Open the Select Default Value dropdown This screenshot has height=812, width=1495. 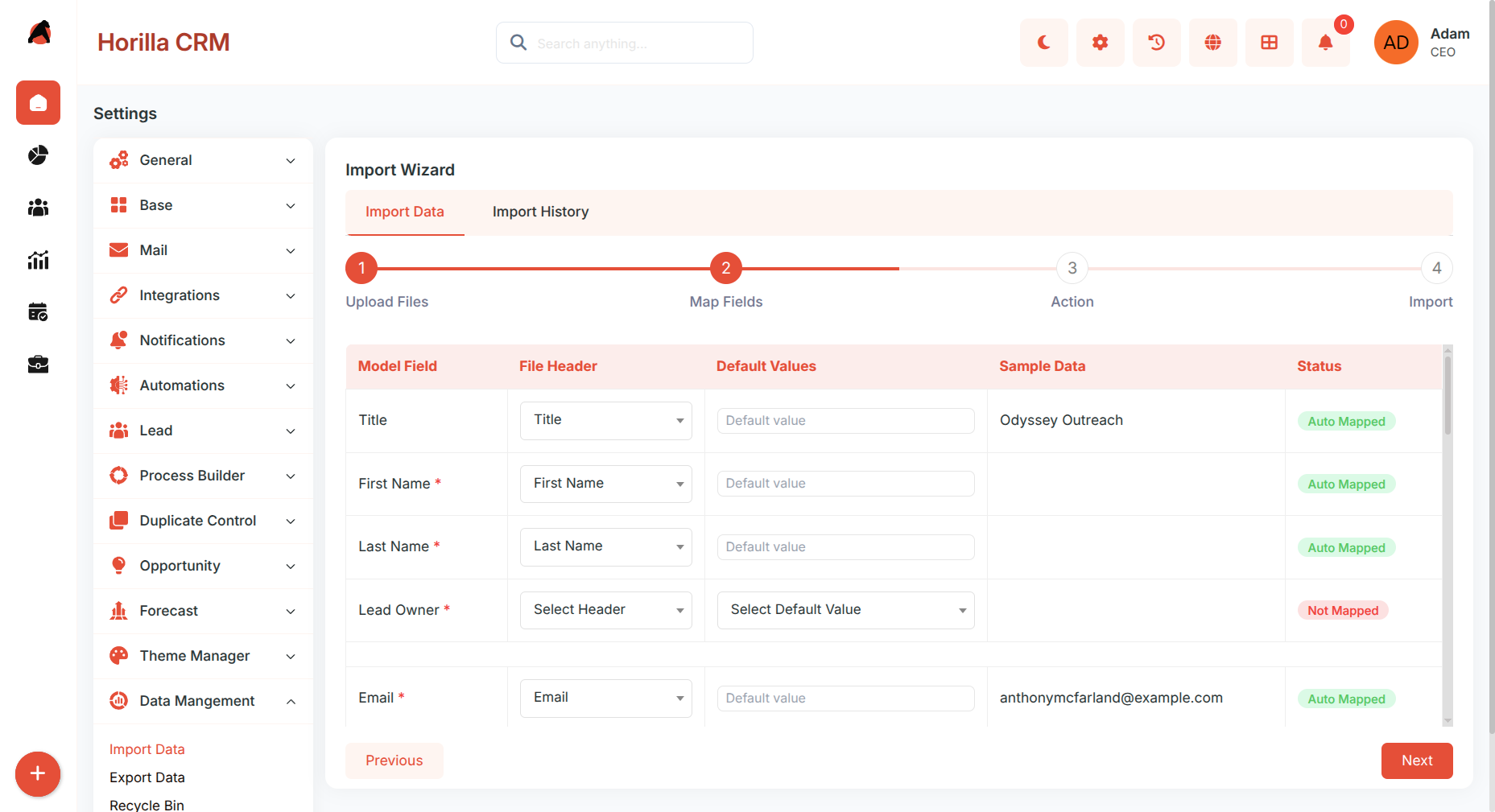click(846, 610)
